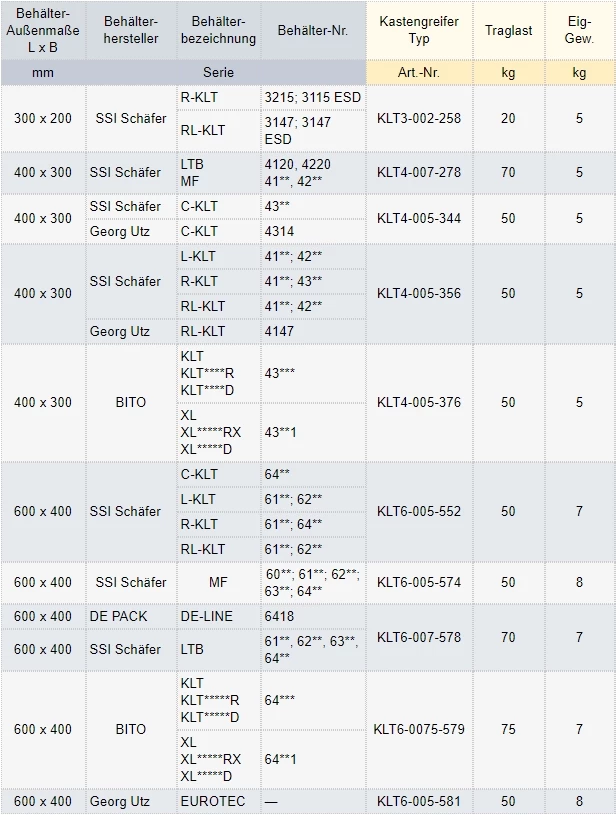Select the DE-LINE series cell
The image size is (616, 815).
206,616
